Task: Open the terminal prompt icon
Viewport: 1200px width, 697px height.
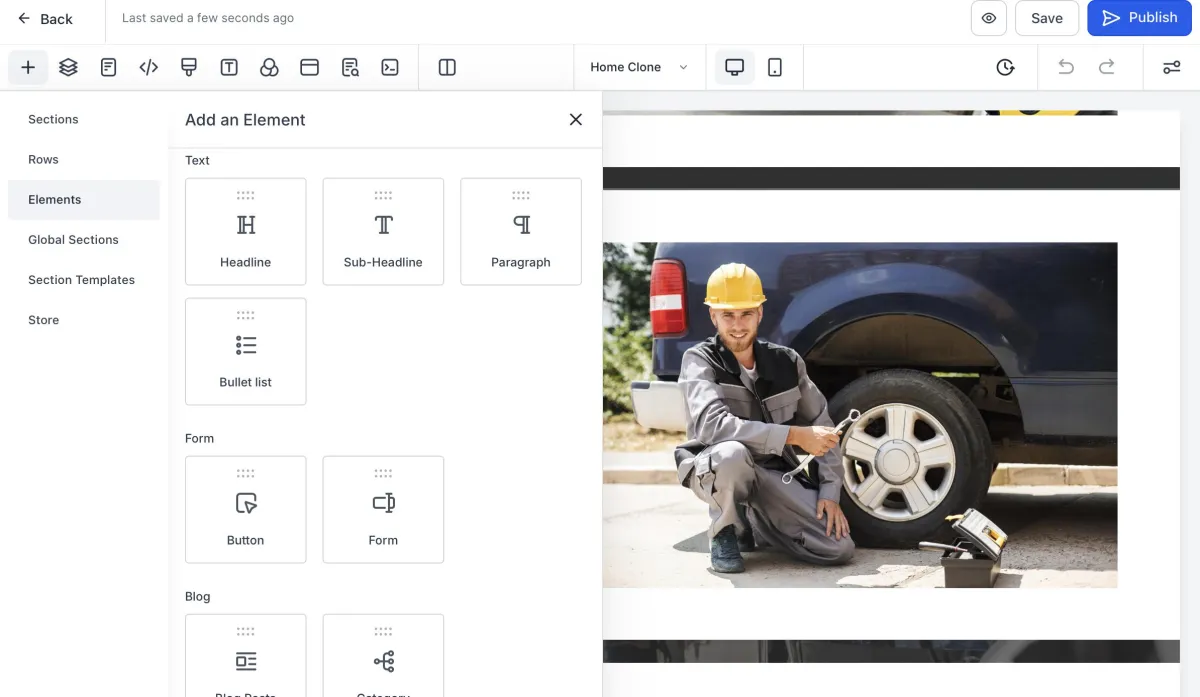Action: click(390, 67)
